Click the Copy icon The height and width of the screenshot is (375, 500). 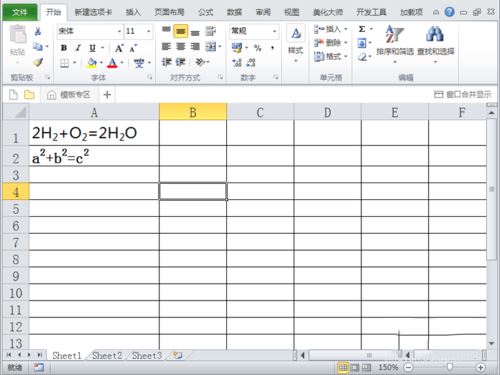point(38,47)
